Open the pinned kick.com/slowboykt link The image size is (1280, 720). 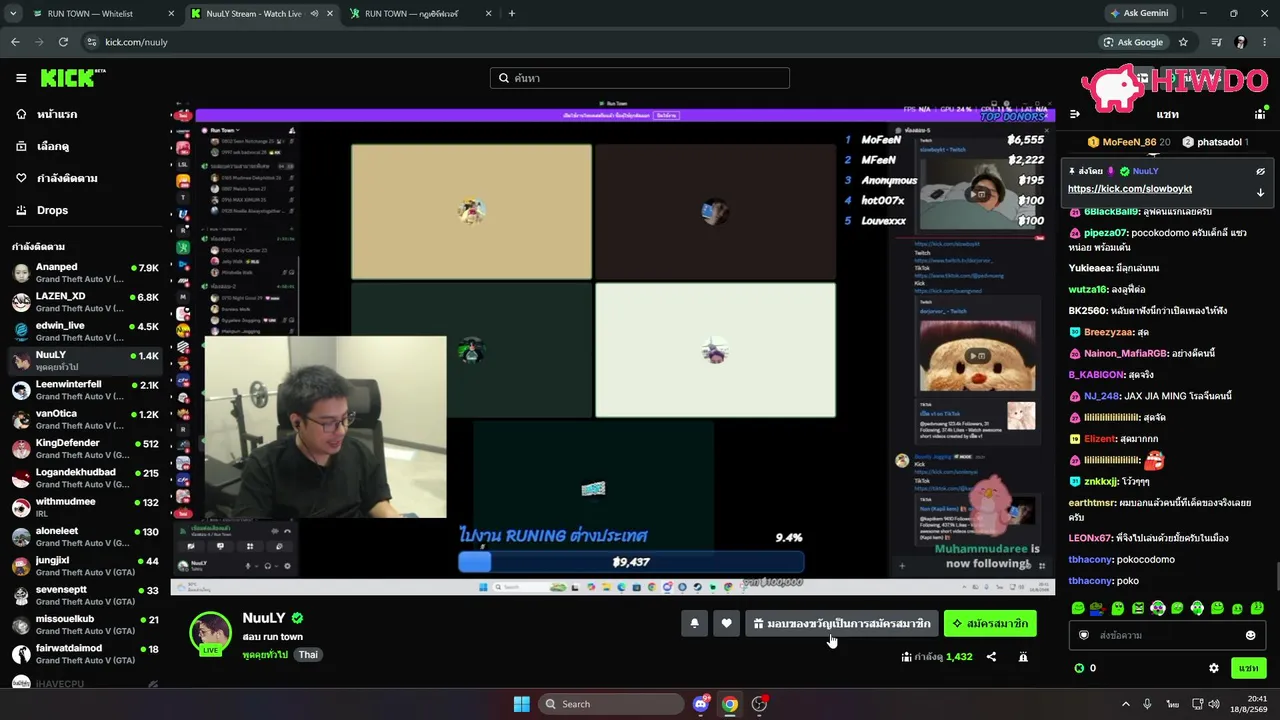(x=1129, y=189)
